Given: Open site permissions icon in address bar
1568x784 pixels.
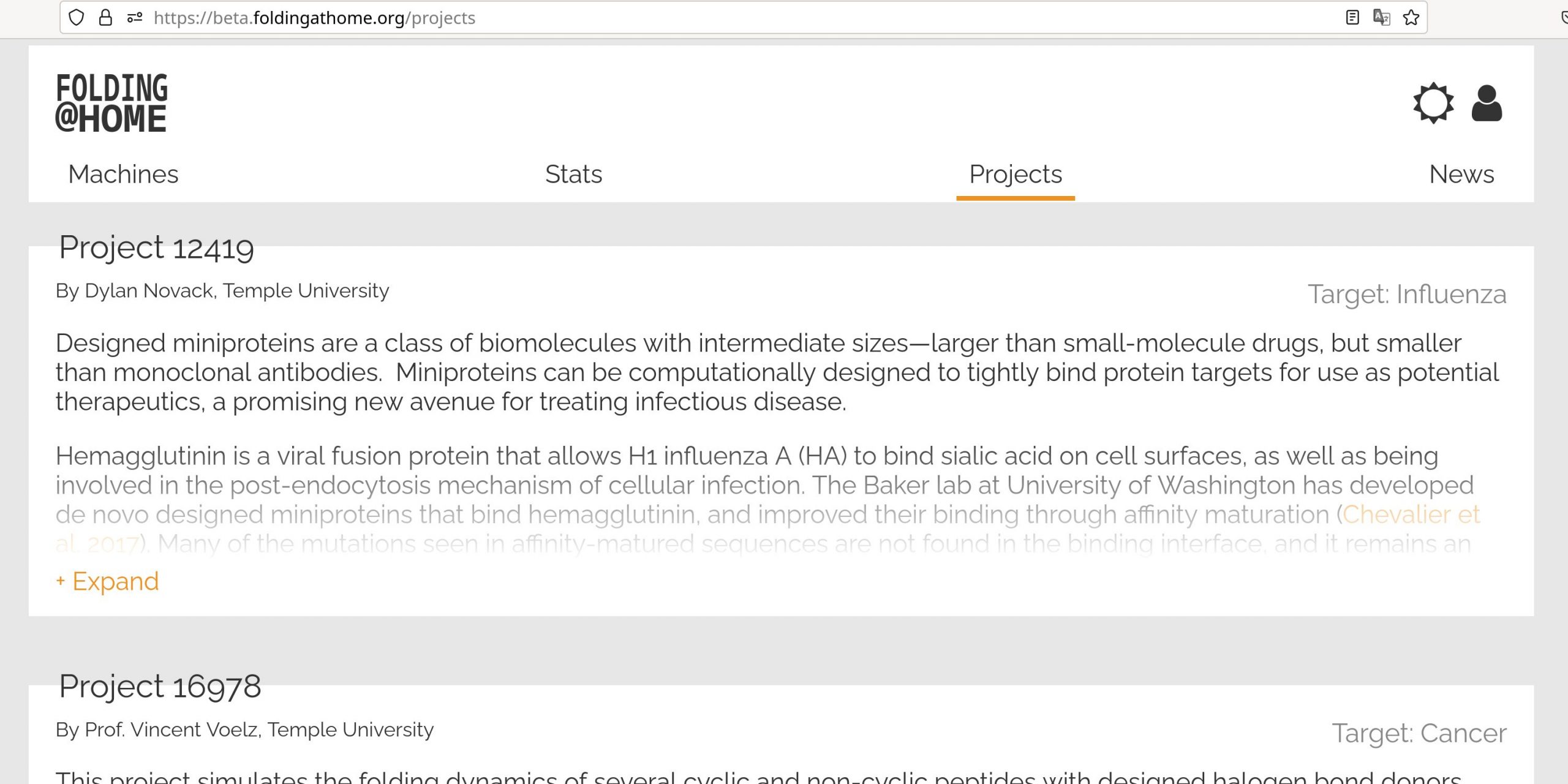Looking at the screenshot, I should point(135,18).
